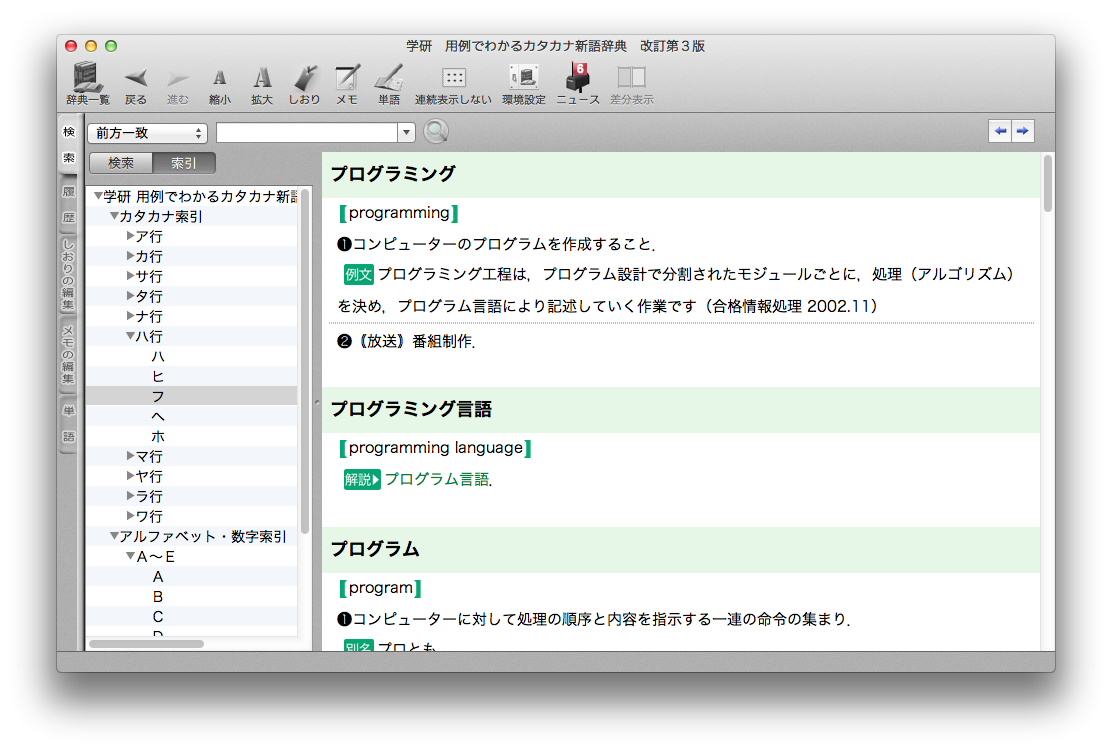Expand the ア行 tree node
The height and width of the screenshot is (751, 1112).
(131, 237)
